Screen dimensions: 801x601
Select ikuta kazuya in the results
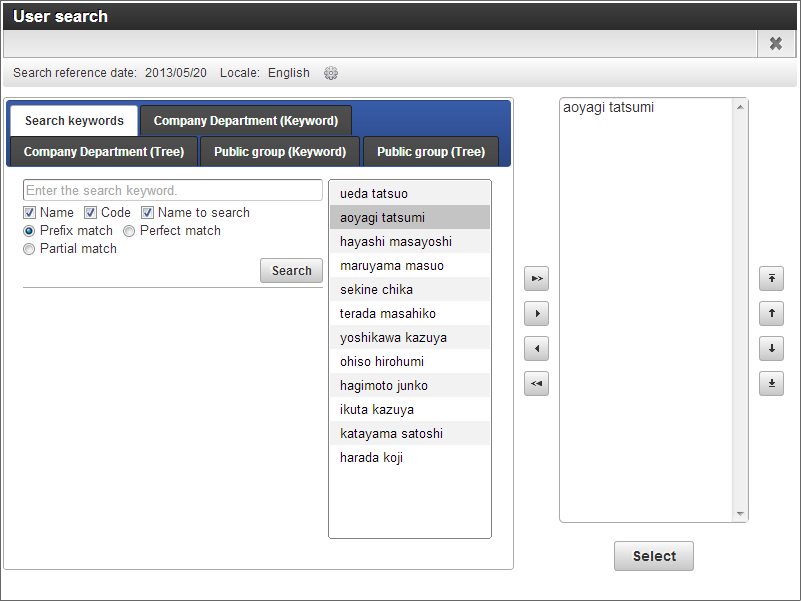point(410,409)
